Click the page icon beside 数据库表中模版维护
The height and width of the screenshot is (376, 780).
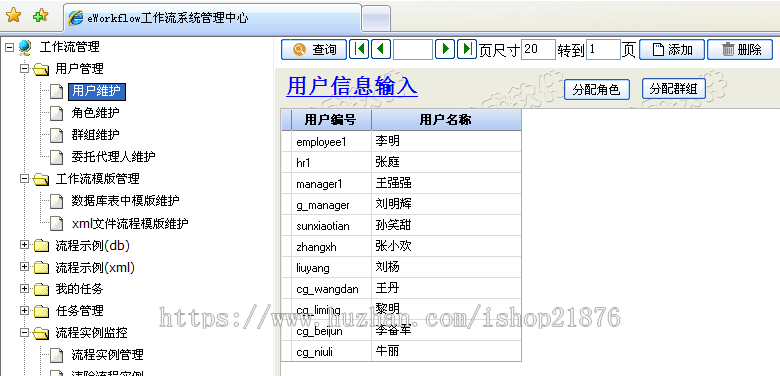click(x=57, y=201)
